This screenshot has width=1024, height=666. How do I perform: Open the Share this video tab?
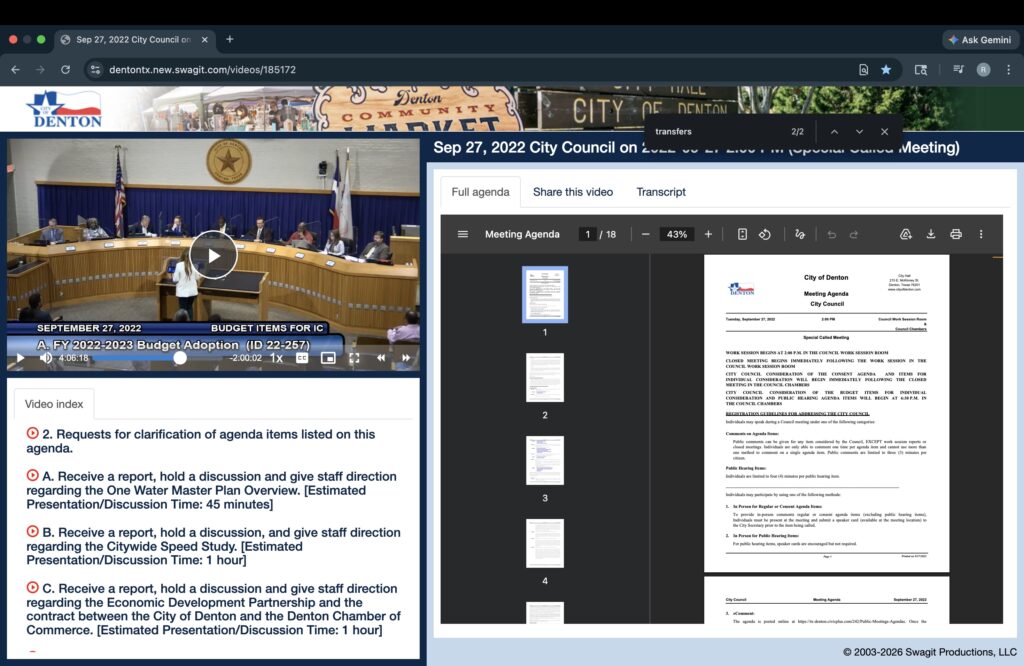point(573,192)
